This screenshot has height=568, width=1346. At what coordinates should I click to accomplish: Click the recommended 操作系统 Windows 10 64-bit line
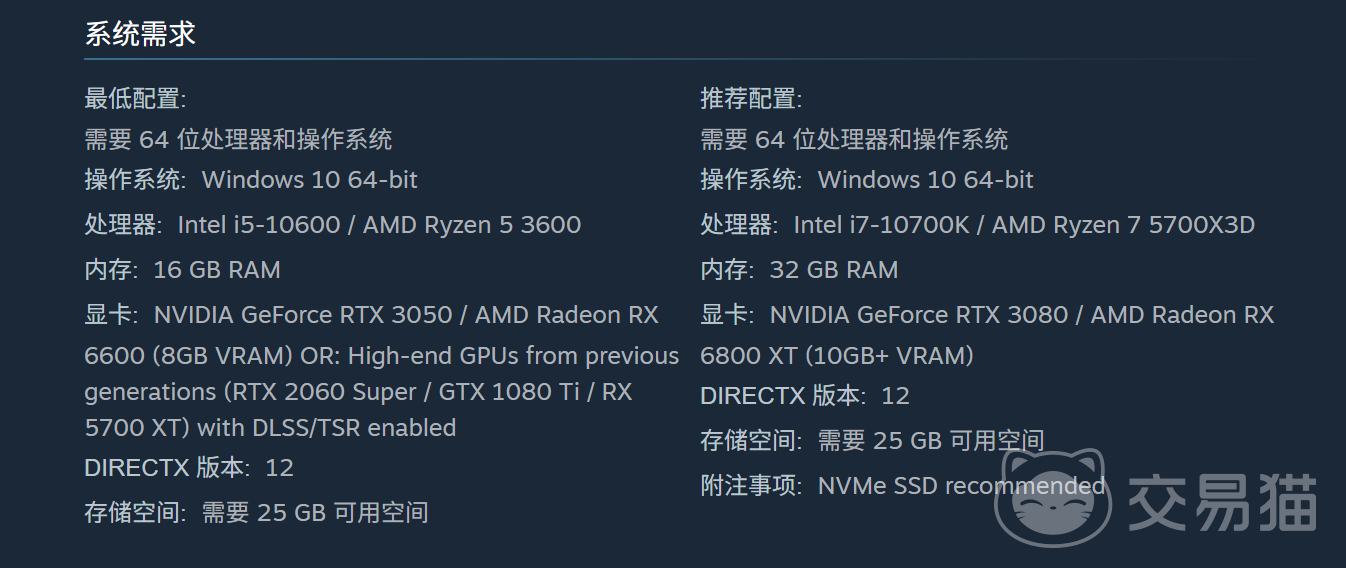tap(867, 180)
